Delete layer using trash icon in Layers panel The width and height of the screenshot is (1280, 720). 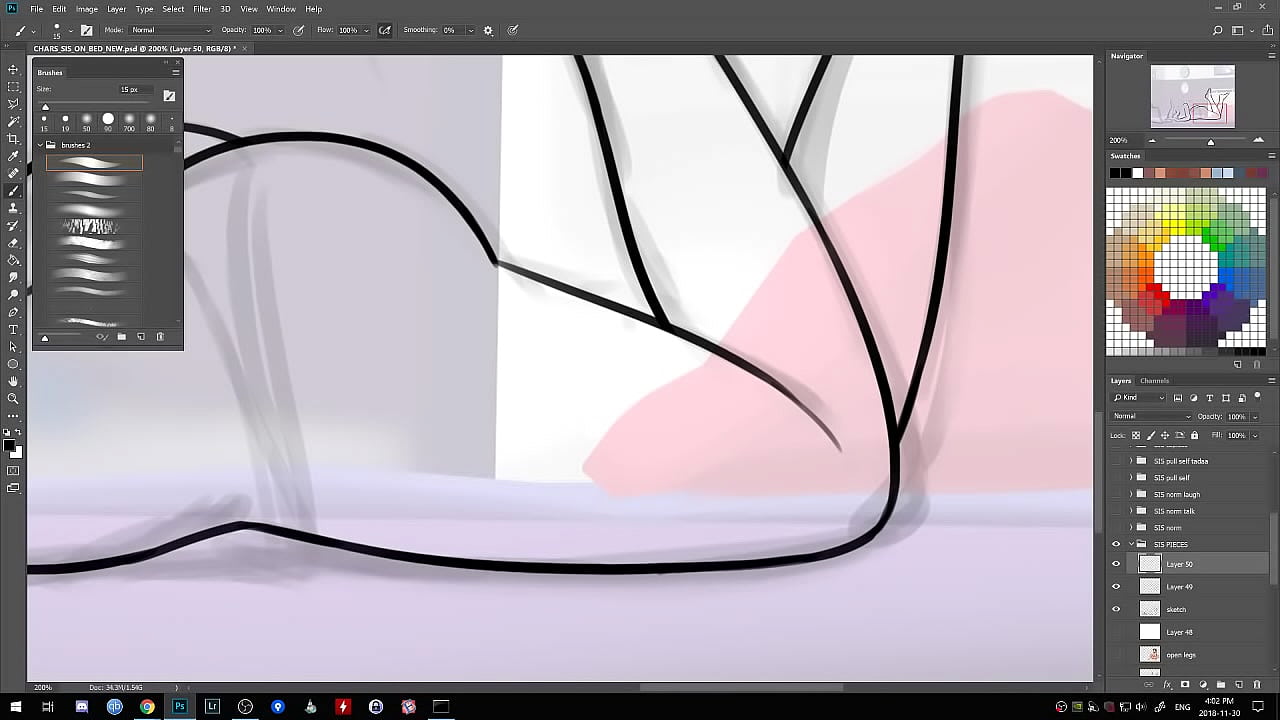1257,685
